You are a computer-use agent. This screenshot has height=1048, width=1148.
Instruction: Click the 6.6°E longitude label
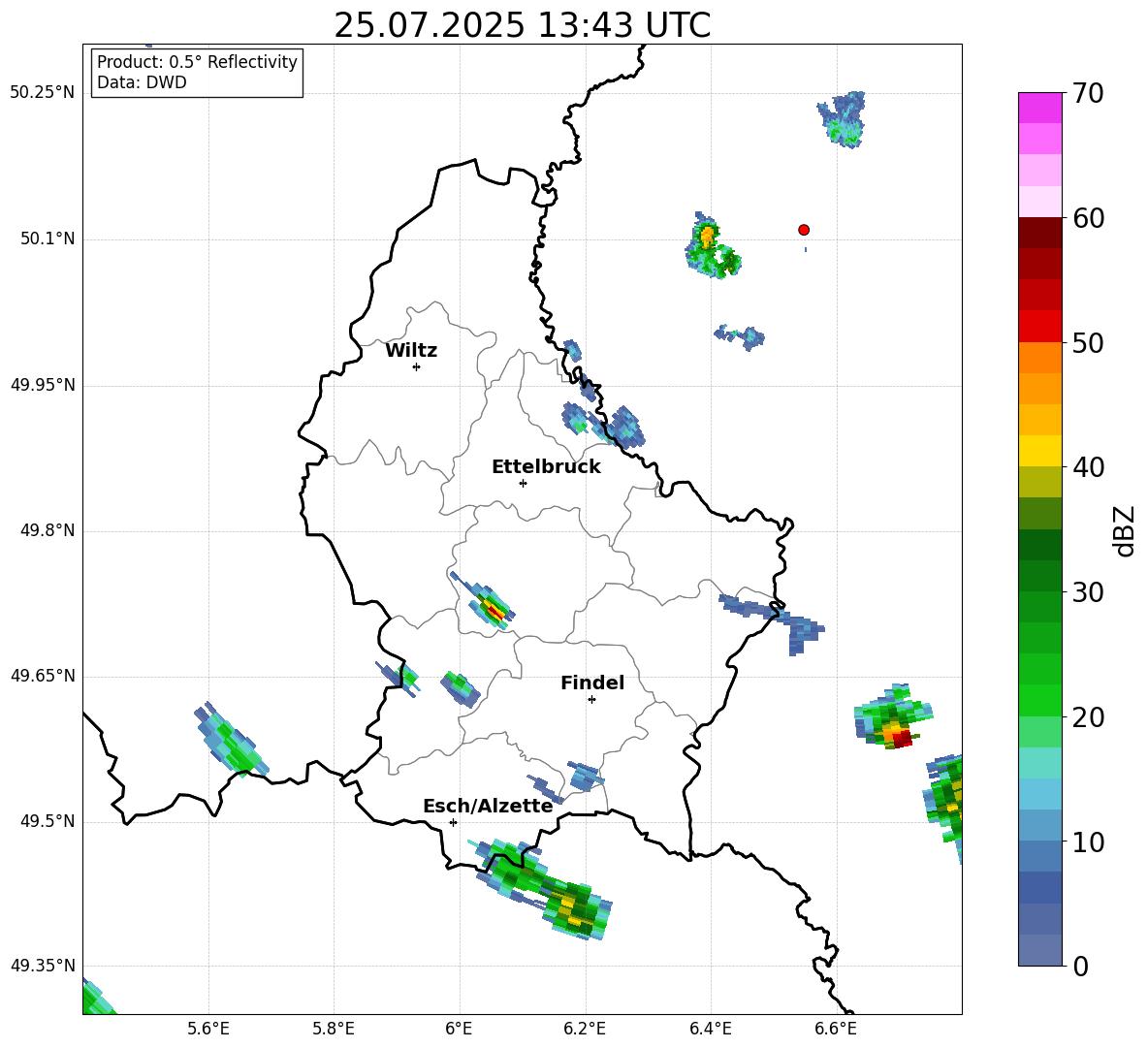pyautogui.click(x=836, y=1029)
